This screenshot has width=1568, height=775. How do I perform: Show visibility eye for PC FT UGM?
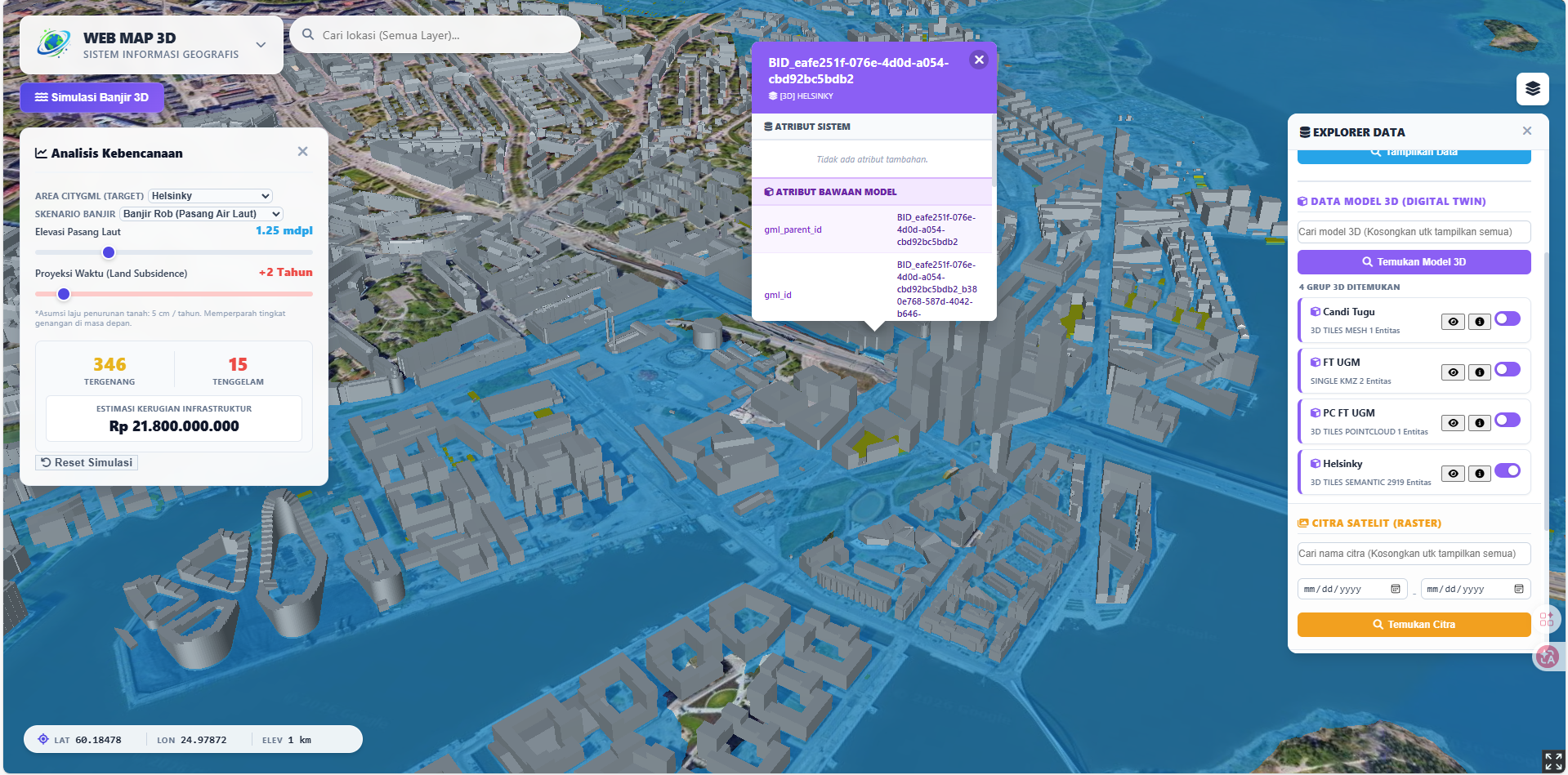pos(1452,422)
